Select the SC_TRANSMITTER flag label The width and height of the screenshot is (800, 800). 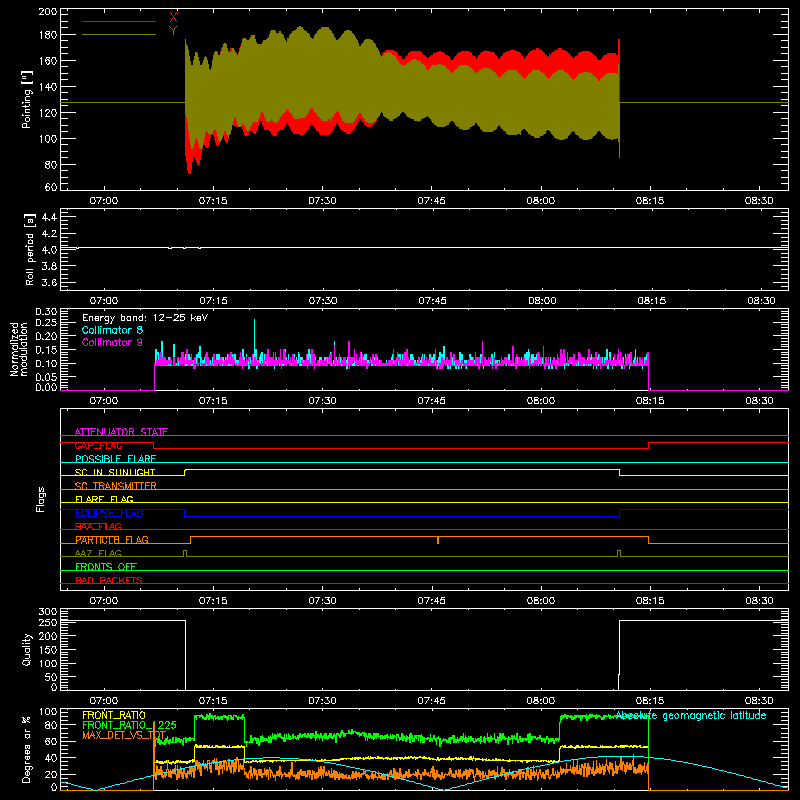pyautogui.click(x=115, y=486)
